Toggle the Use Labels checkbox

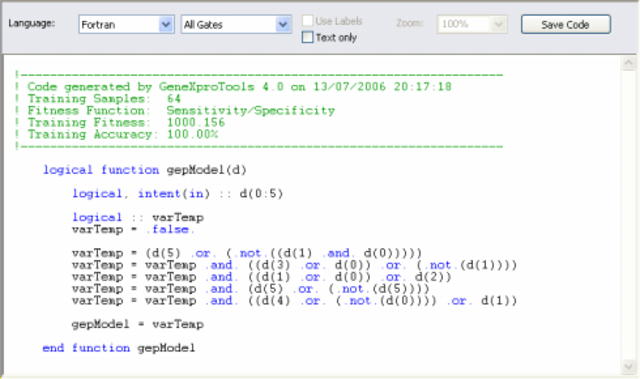click(307, 20)
